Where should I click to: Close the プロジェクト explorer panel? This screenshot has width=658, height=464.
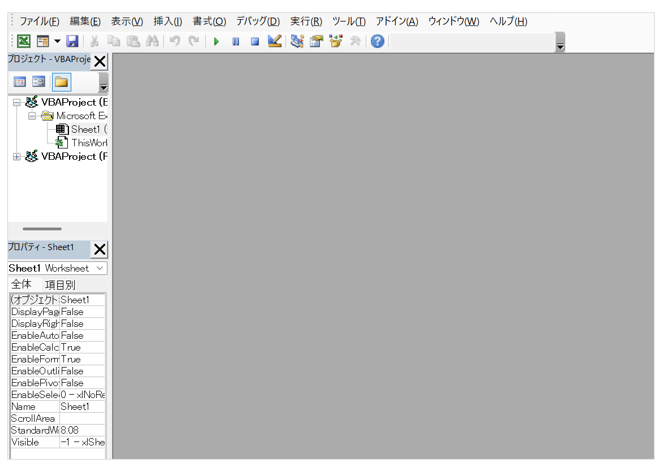(x=99, y=61)
